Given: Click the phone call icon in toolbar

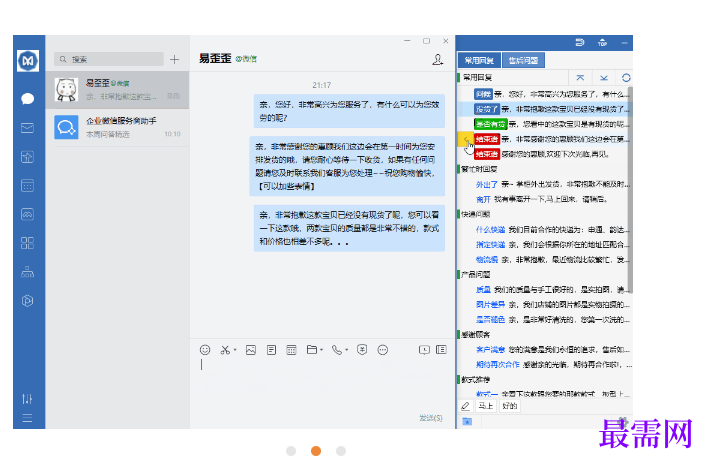Looking at the screenshot, I should tap(336, 350).
